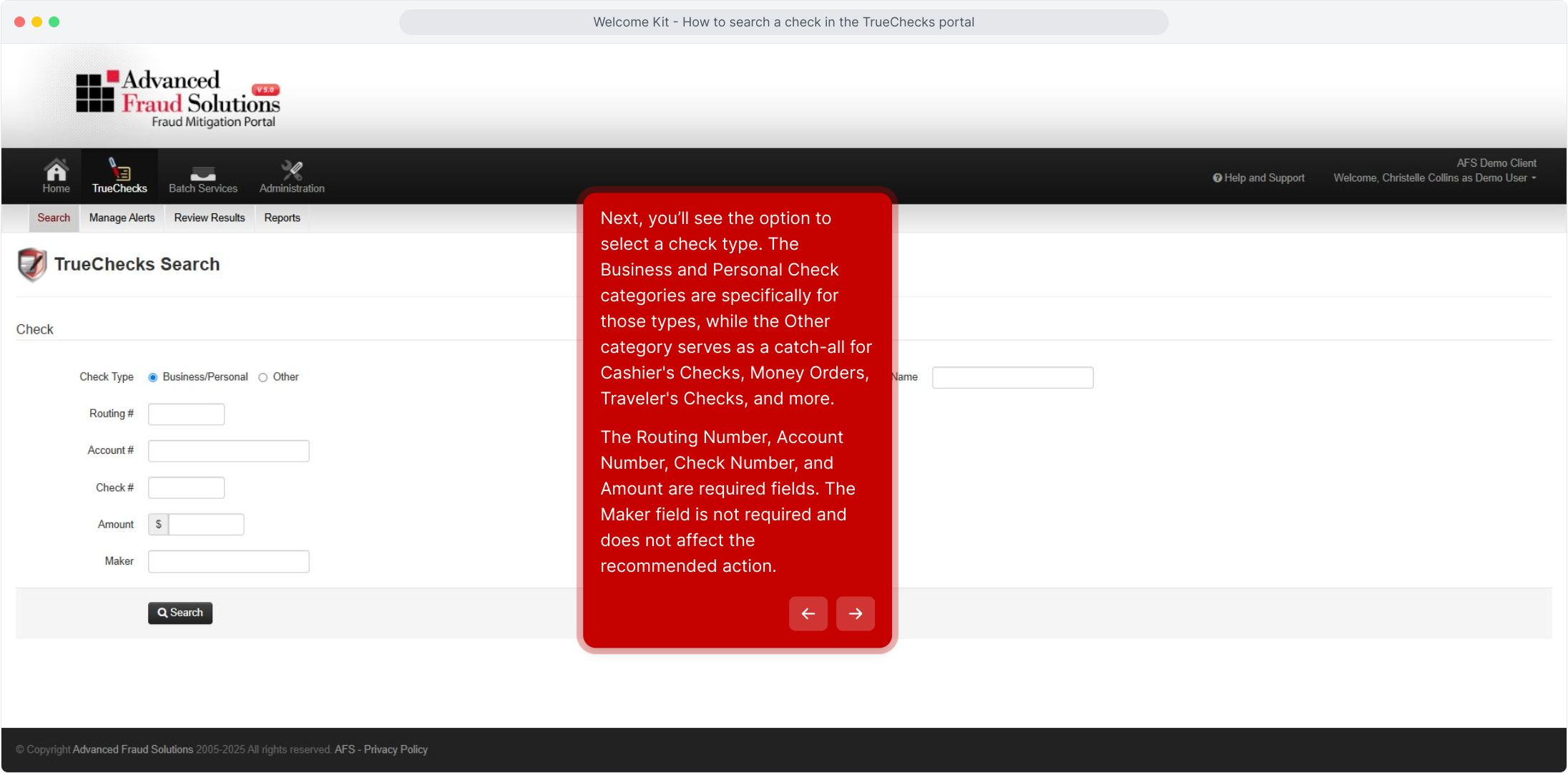The height and width of the screenshot is (773, 1568).
Task: Click the Home house icon
Action: tap(56, 170)
